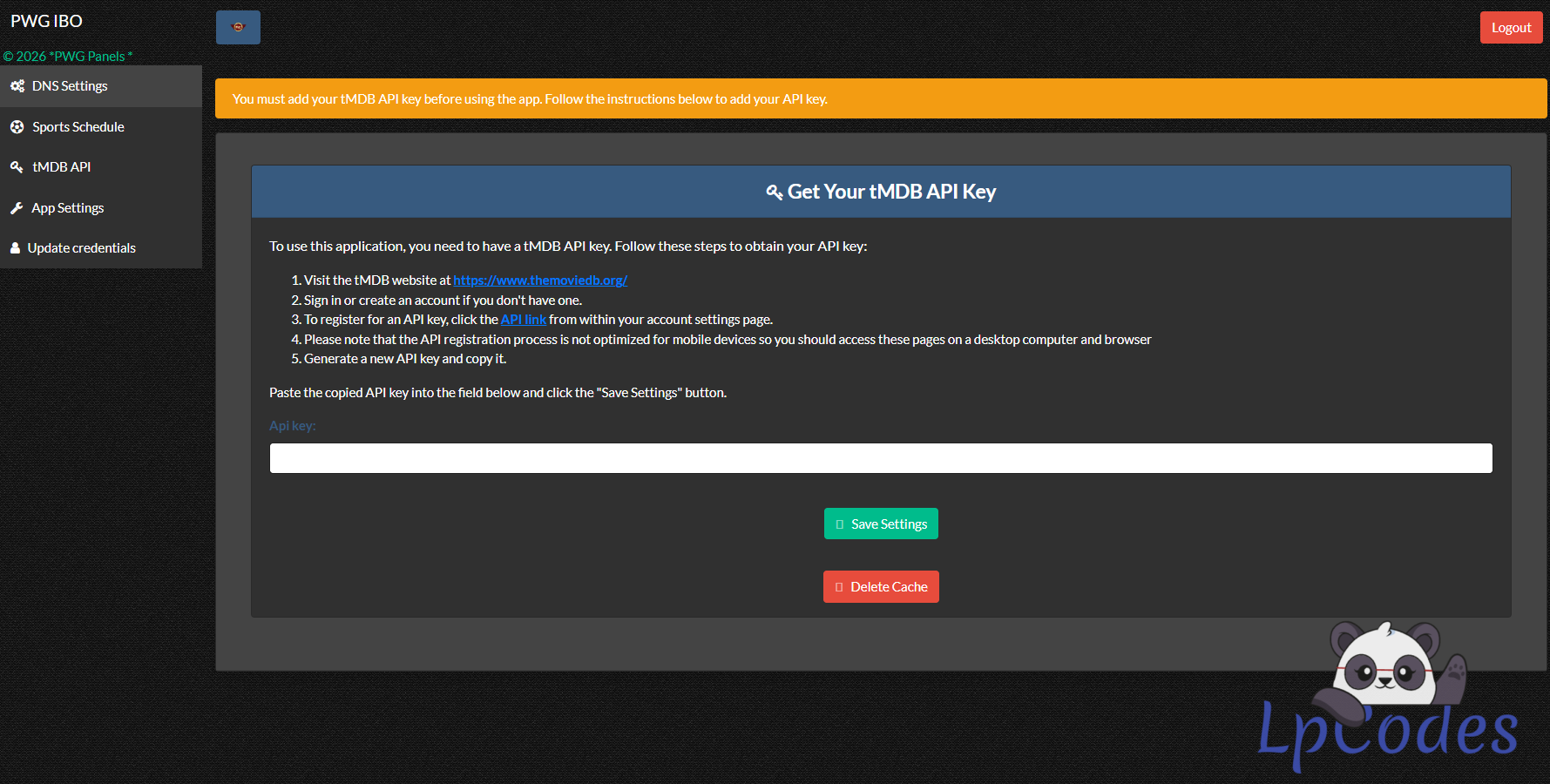
Task: Open the themoviedb.org website link
Action: pyautogui.click(x=539, y=280)
